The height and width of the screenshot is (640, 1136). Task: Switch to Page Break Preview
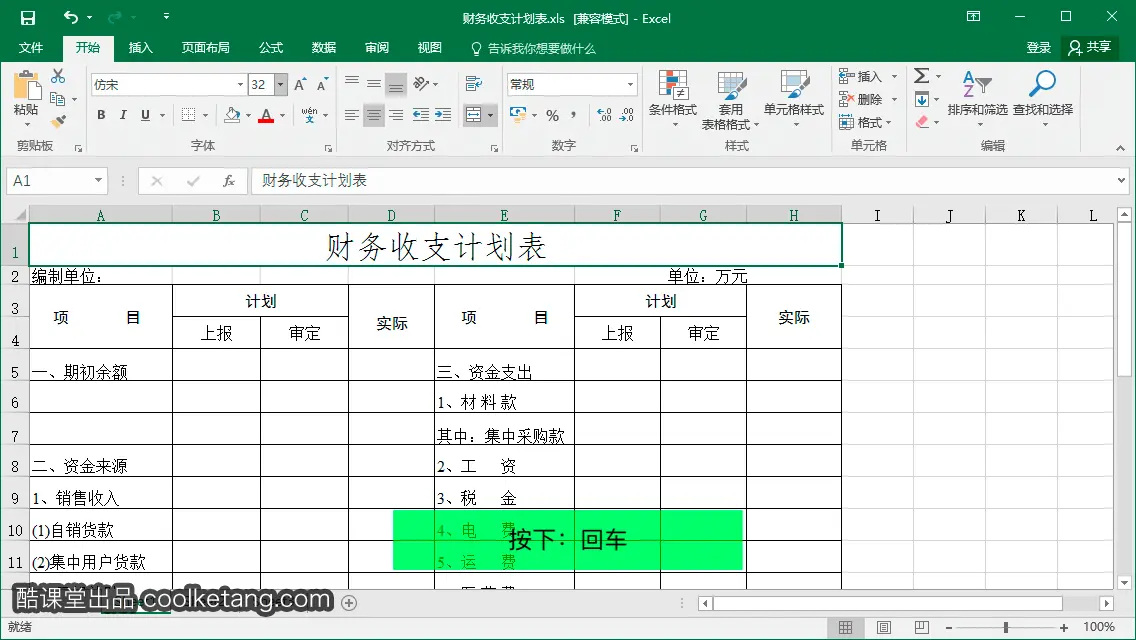point(922,628)
